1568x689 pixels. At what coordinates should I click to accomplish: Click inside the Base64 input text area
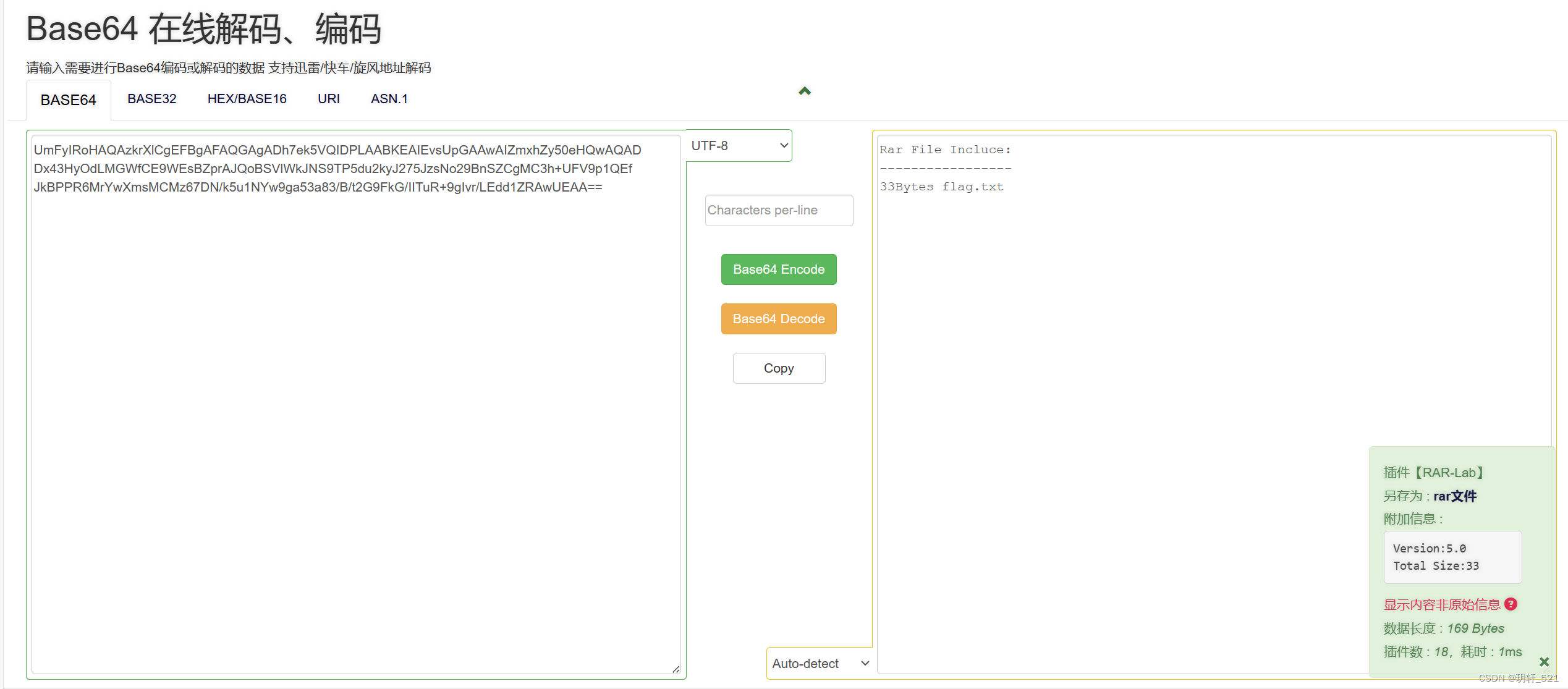point(355,402)
